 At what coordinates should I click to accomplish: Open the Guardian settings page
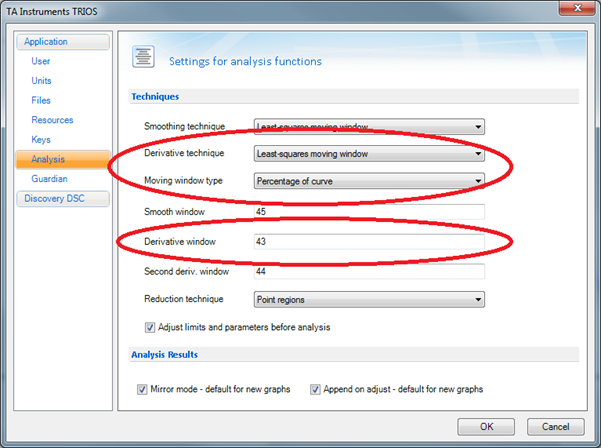coord(49,179)
